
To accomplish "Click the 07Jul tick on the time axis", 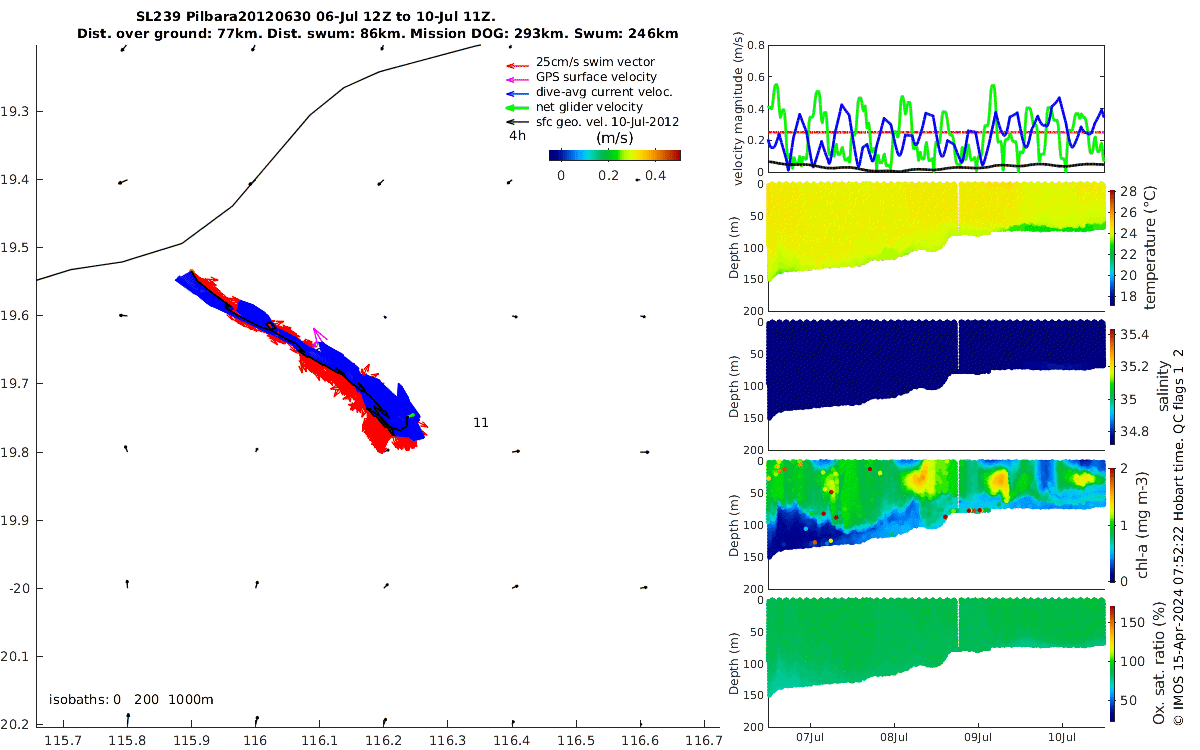I will click(x=810, y=736).
